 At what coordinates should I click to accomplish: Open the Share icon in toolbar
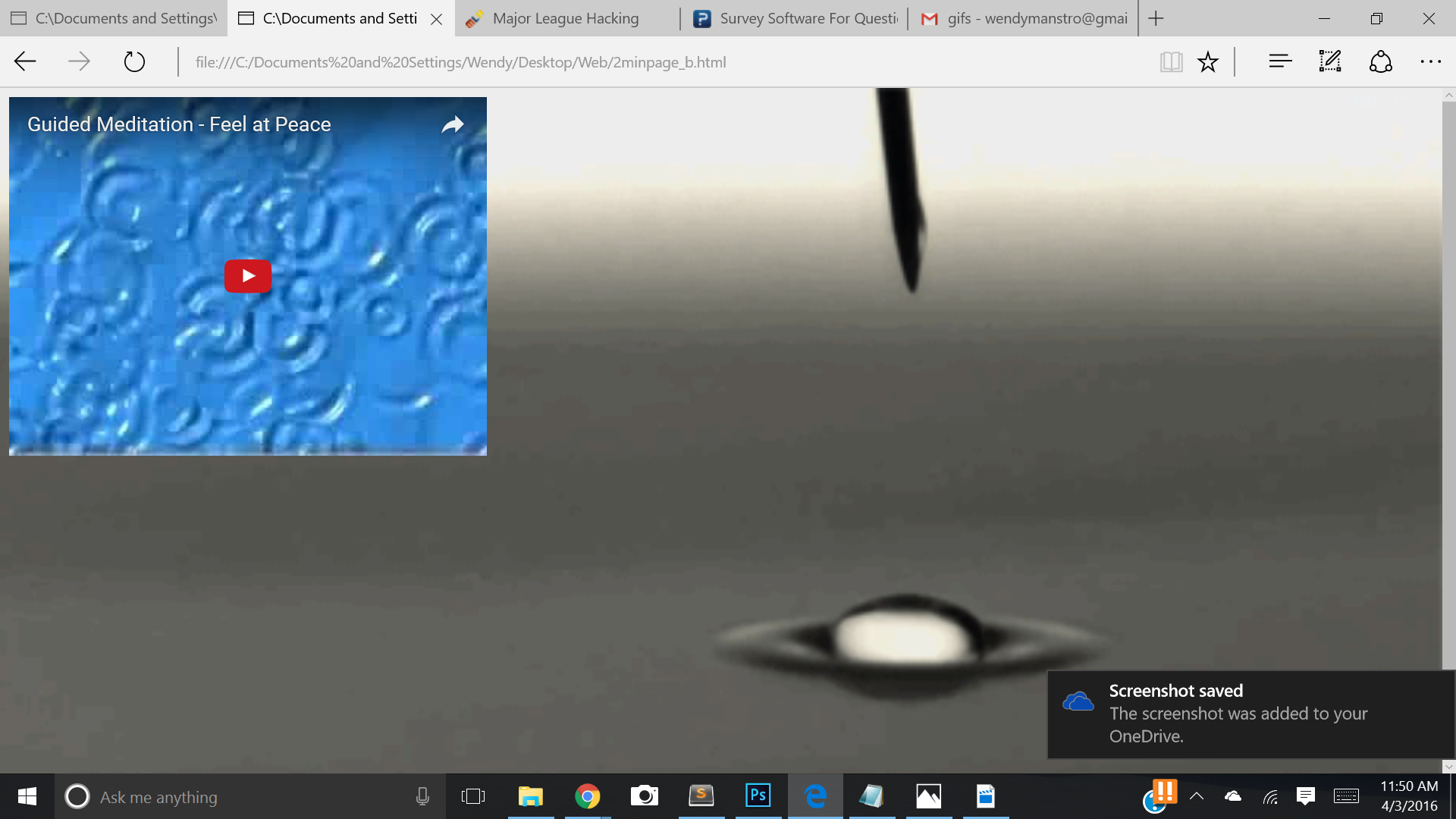[x=1380, y=61]
